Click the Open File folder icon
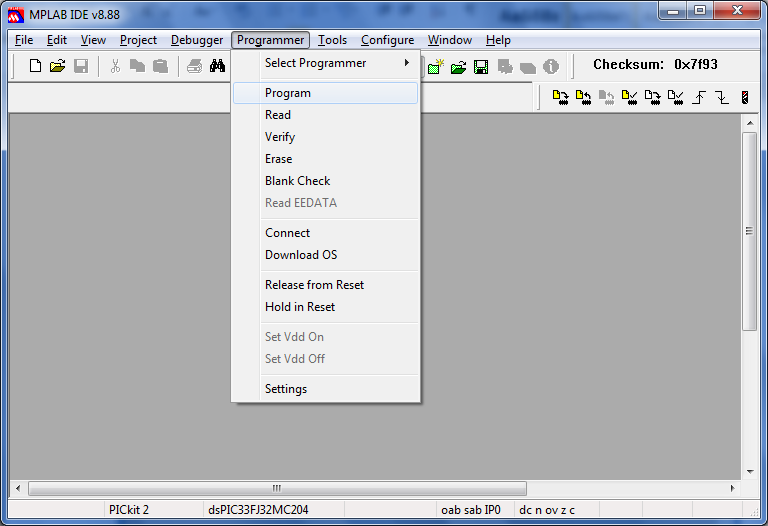Screen dimensions: 768x526 click(58, 66)
